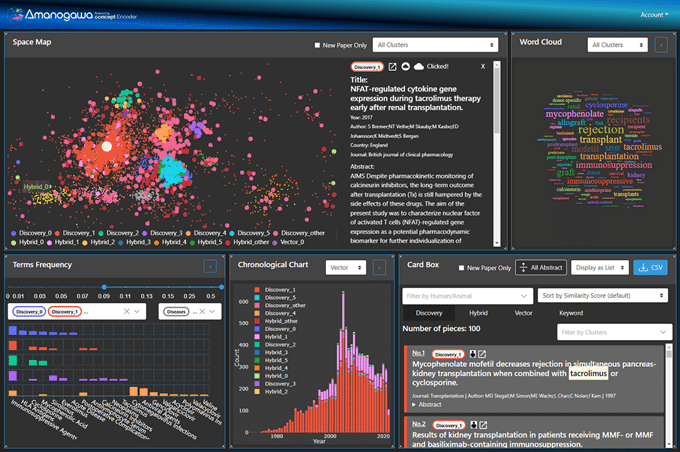Collapse the Word Cloud panel icon
The image size is (680, 452).
pos(660,45)
